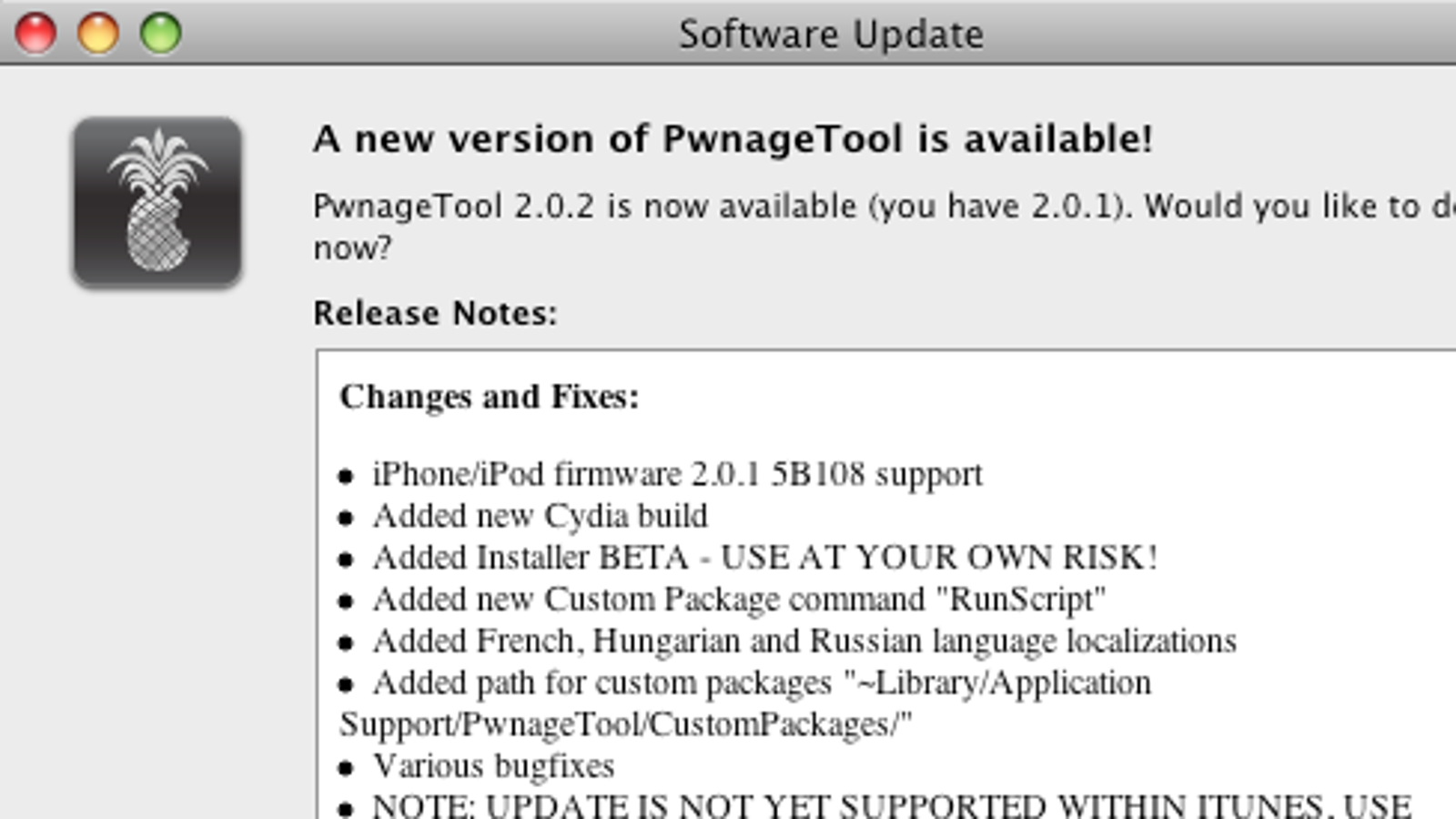1456x819 pixels.
Task: Minimize the Software Update window
Action: (98, 34)
